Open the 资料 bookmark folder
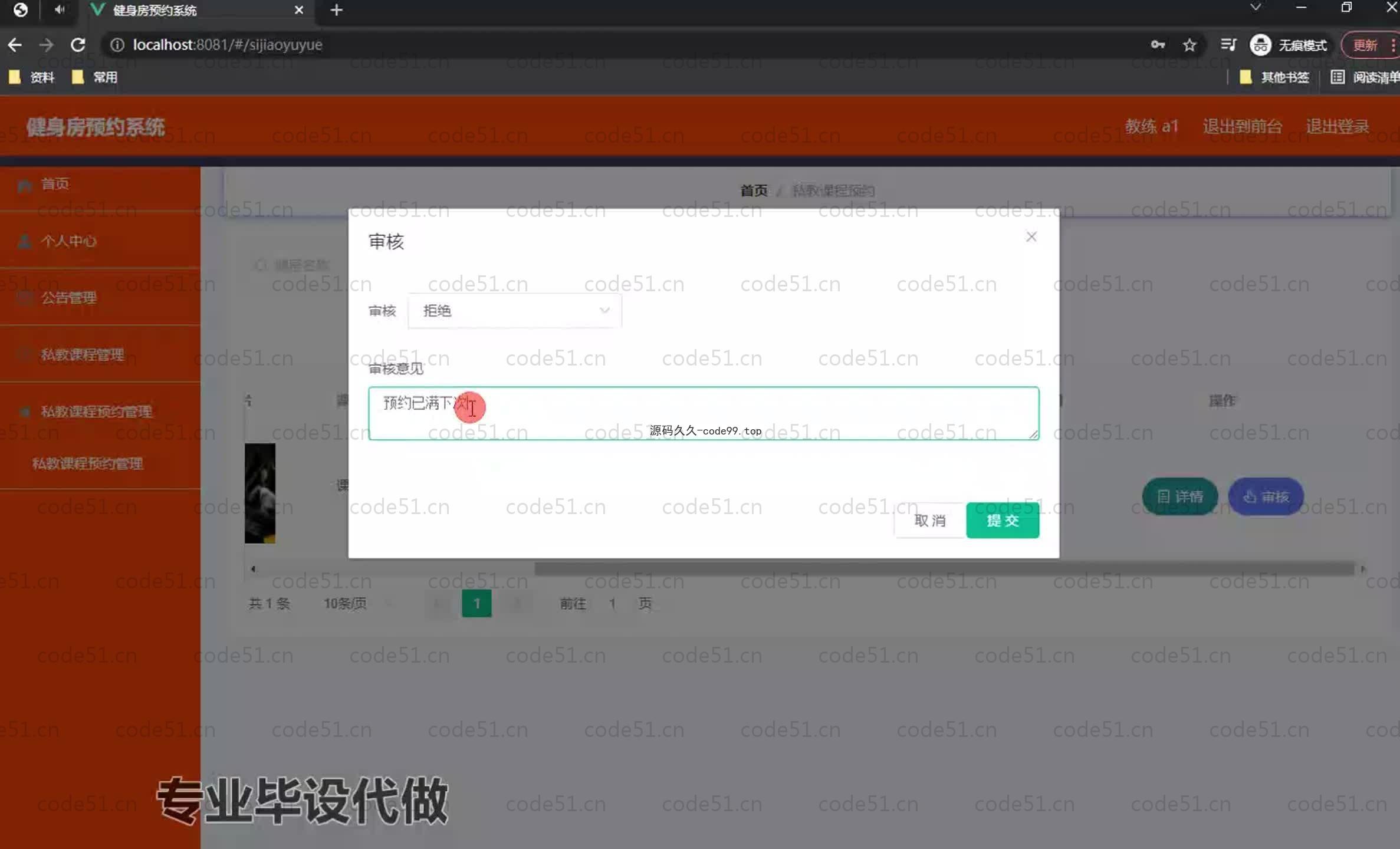Viewport: 1400px width, 849px height. pos(32,77)
